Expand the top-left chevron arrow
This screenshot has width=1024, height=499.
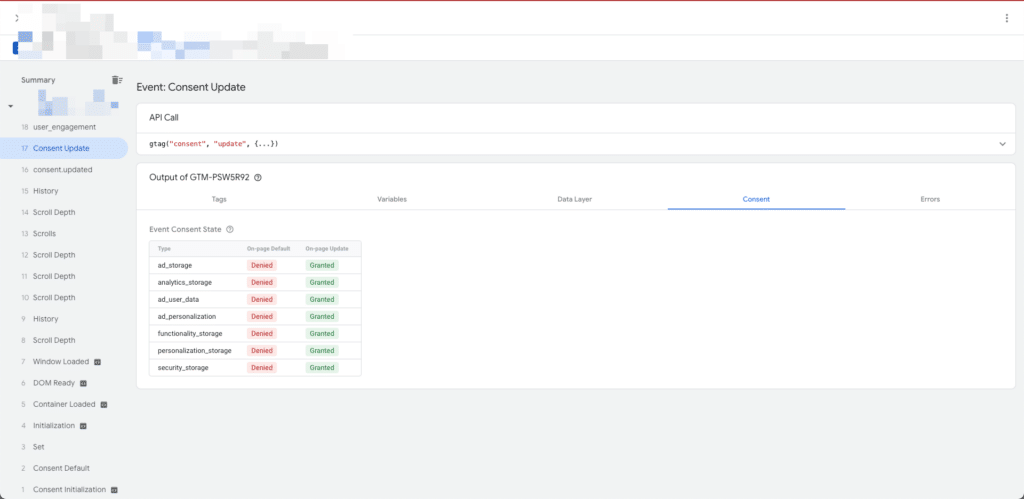click(x=17, y=18)
